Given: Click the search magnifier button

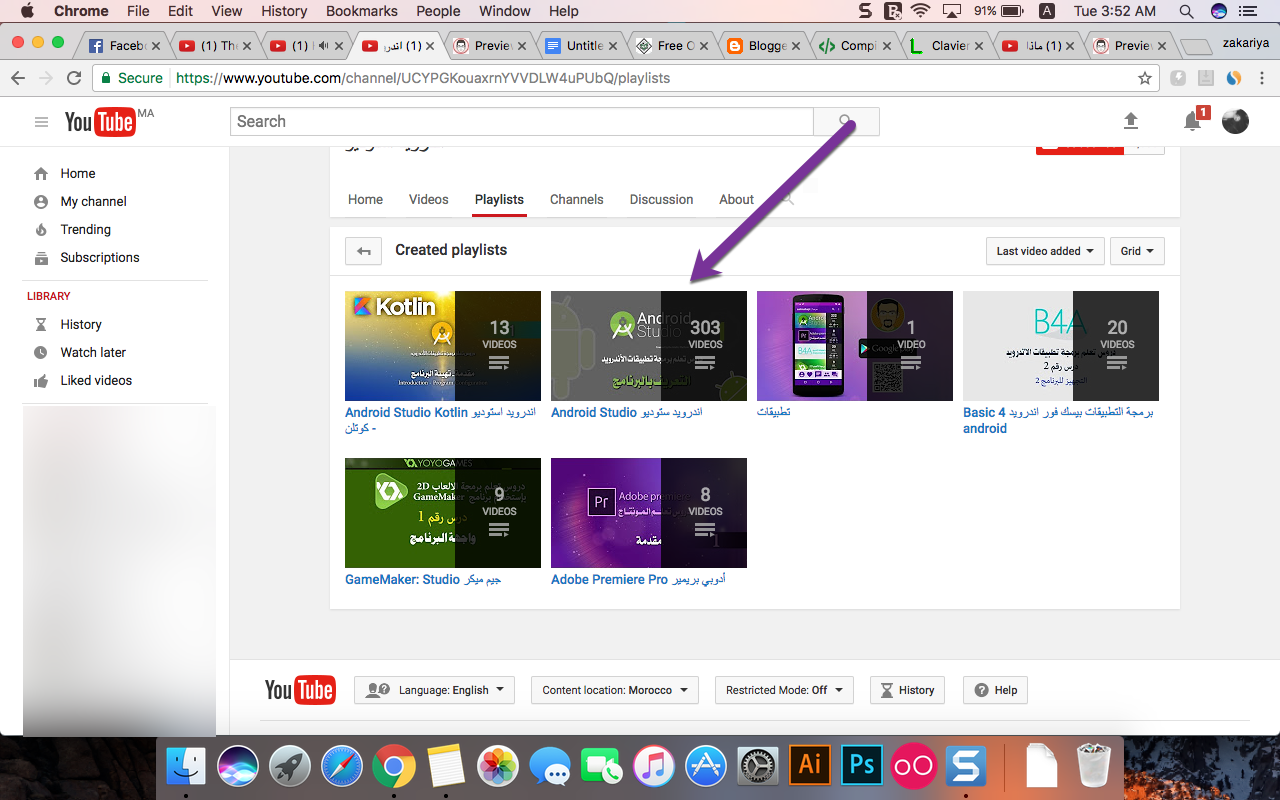Looking at the screenshot, I should pos(846,122).
